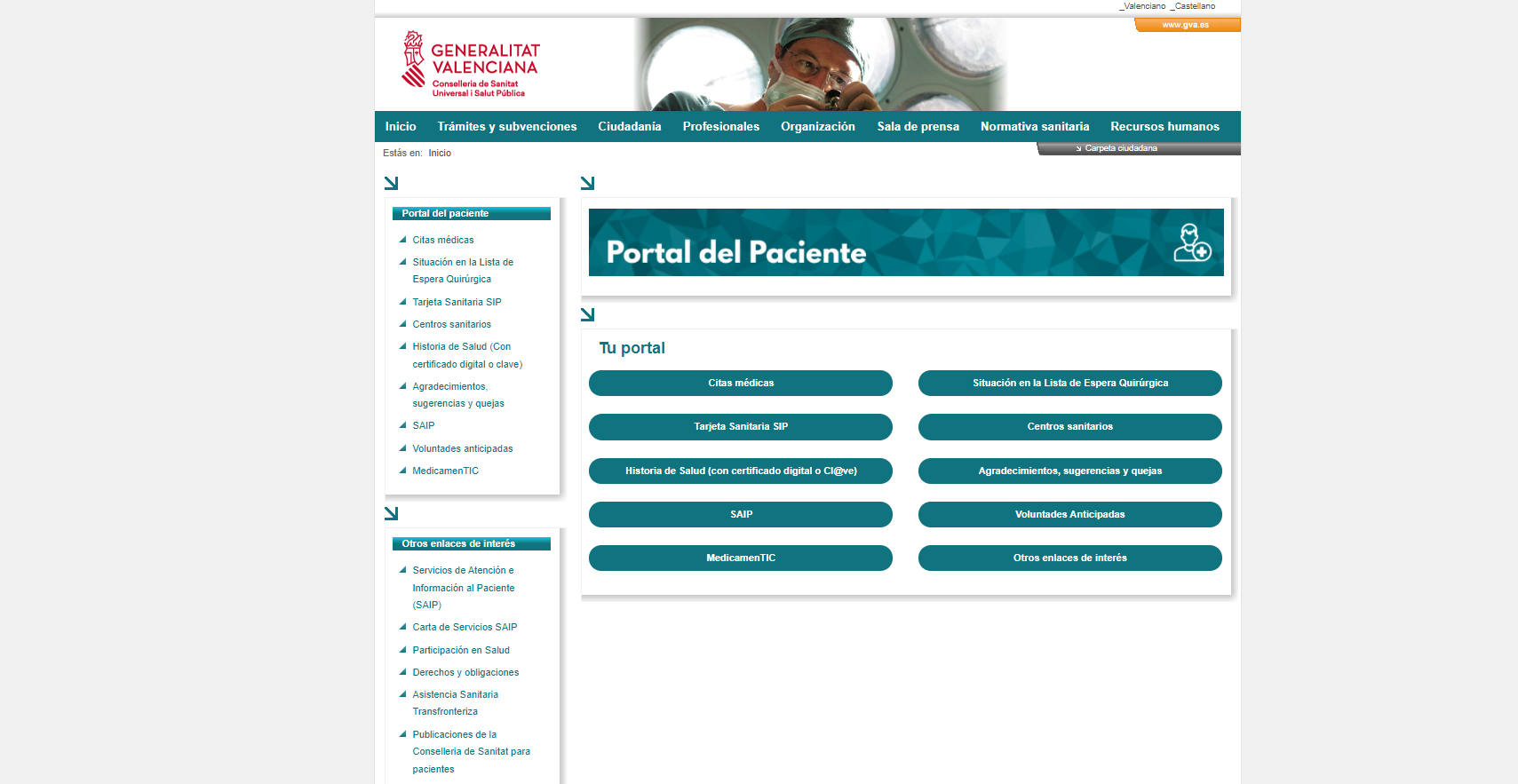Switch language to Castellano
The height and width of the screenshot is (784, 1518).
coord(1194,6)
